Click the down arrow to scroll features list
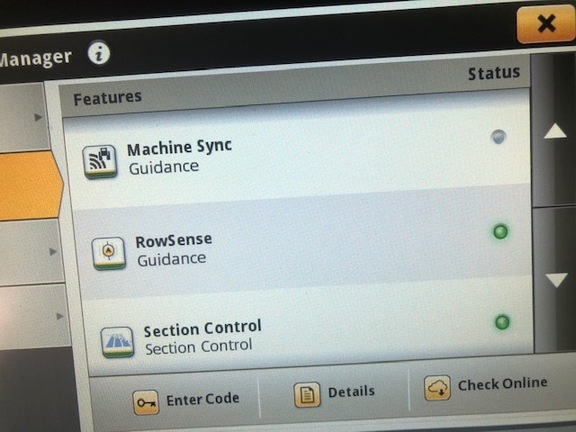Image resolution: width=576 pixels, height=432 pixels. click(556, 280)
